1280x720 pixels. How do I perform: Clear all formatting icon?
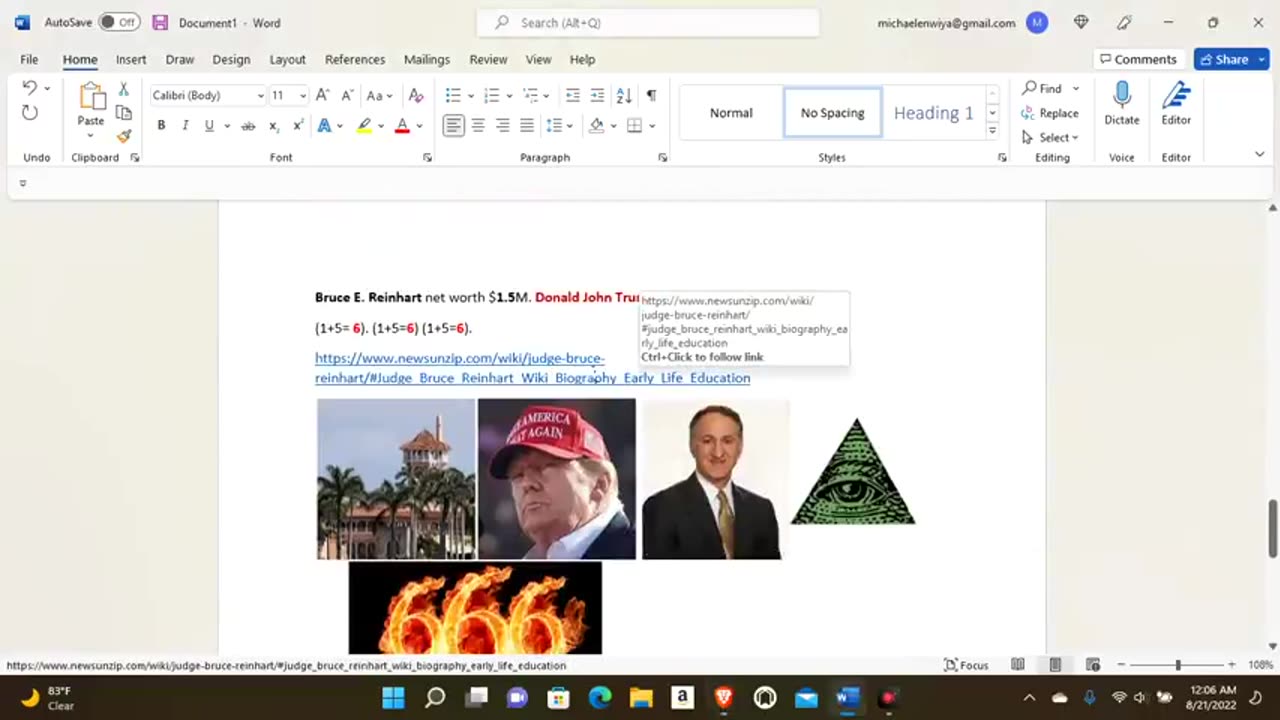coord(416,95)
